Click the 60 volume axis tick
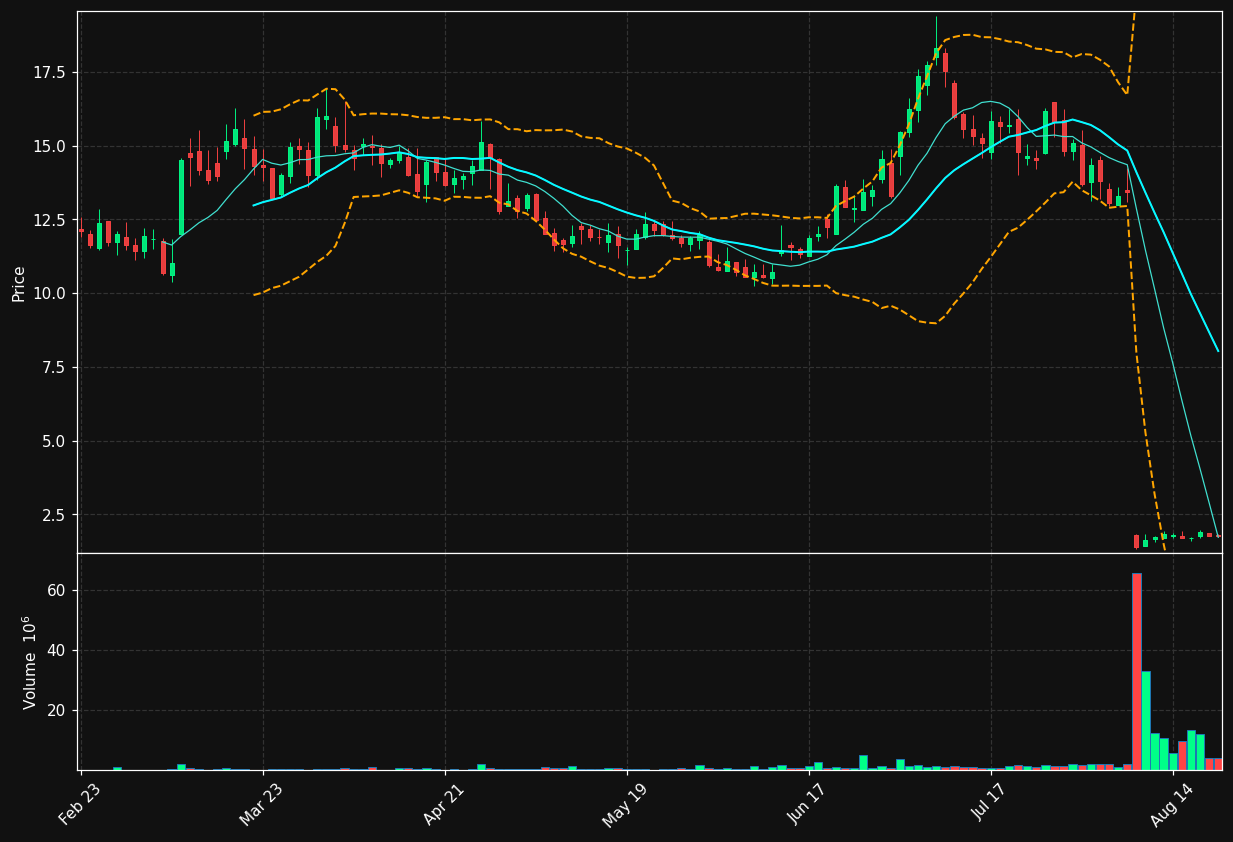The width and height of the screenshot is (1233, 842). click(x=57, y=590)
